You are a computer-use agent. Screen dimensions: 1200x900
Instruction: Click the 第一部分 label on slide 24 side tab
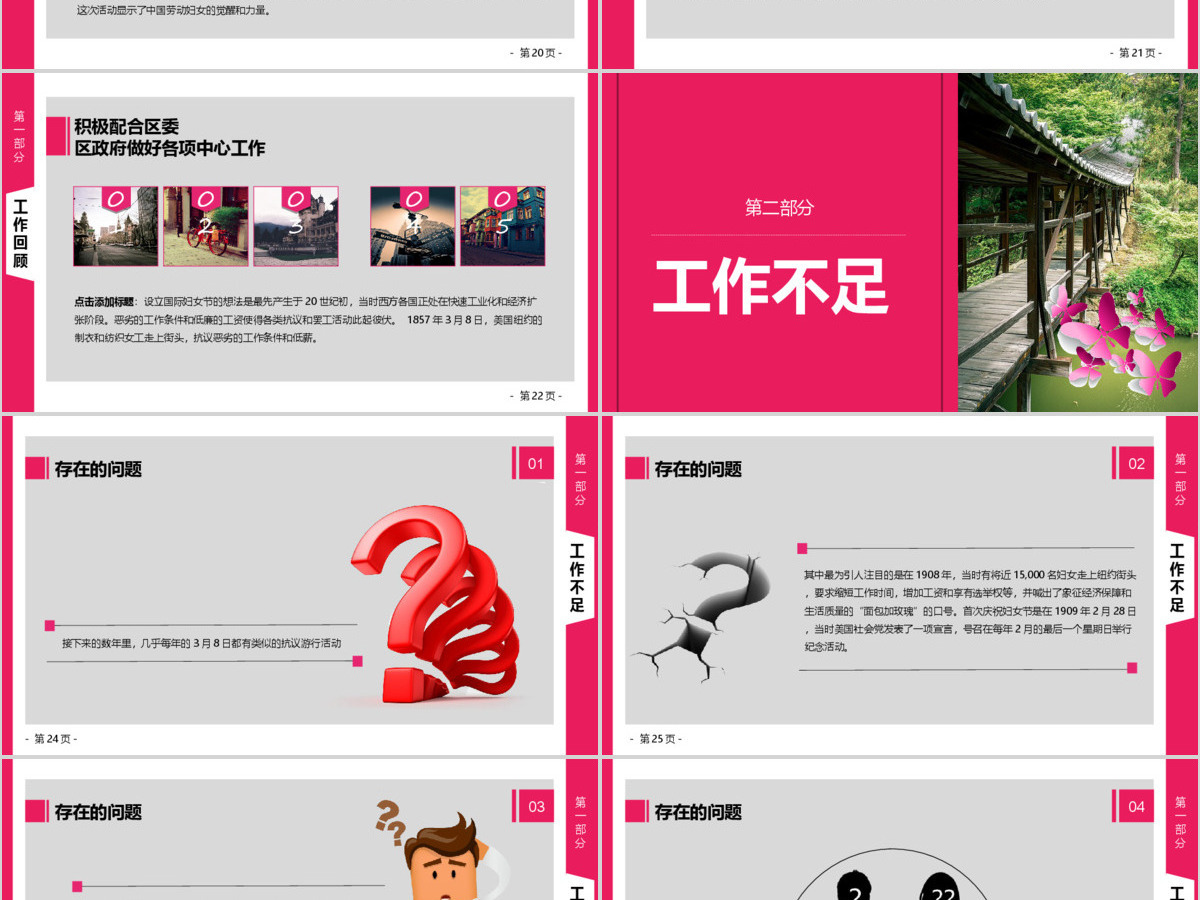(x=580, y=479)
